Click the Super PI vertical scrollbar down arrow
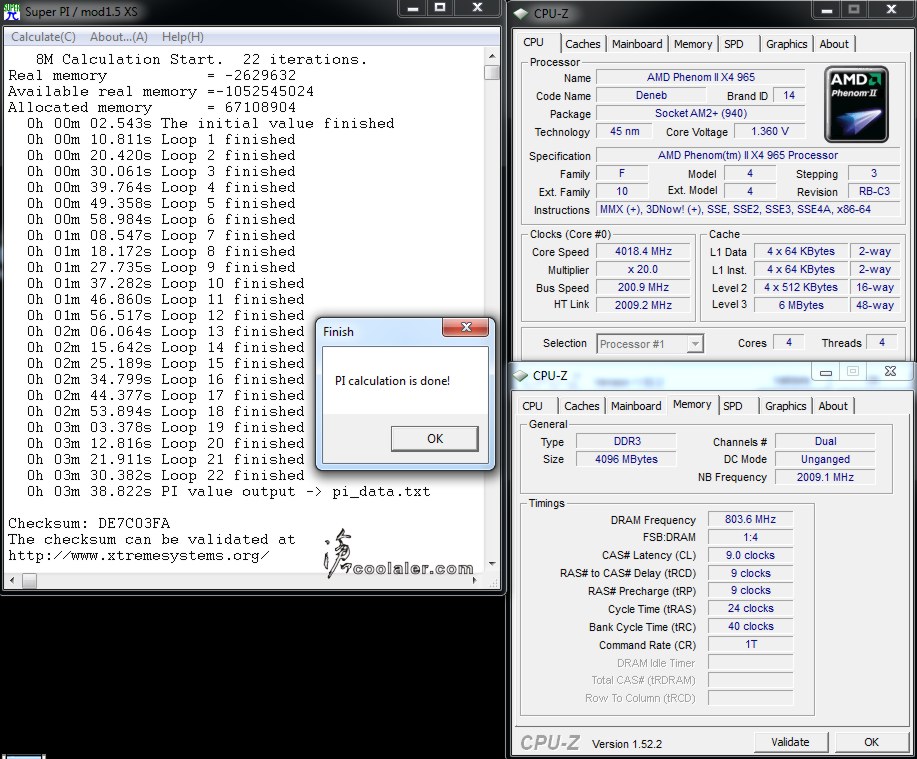 [x=492, y=564]
